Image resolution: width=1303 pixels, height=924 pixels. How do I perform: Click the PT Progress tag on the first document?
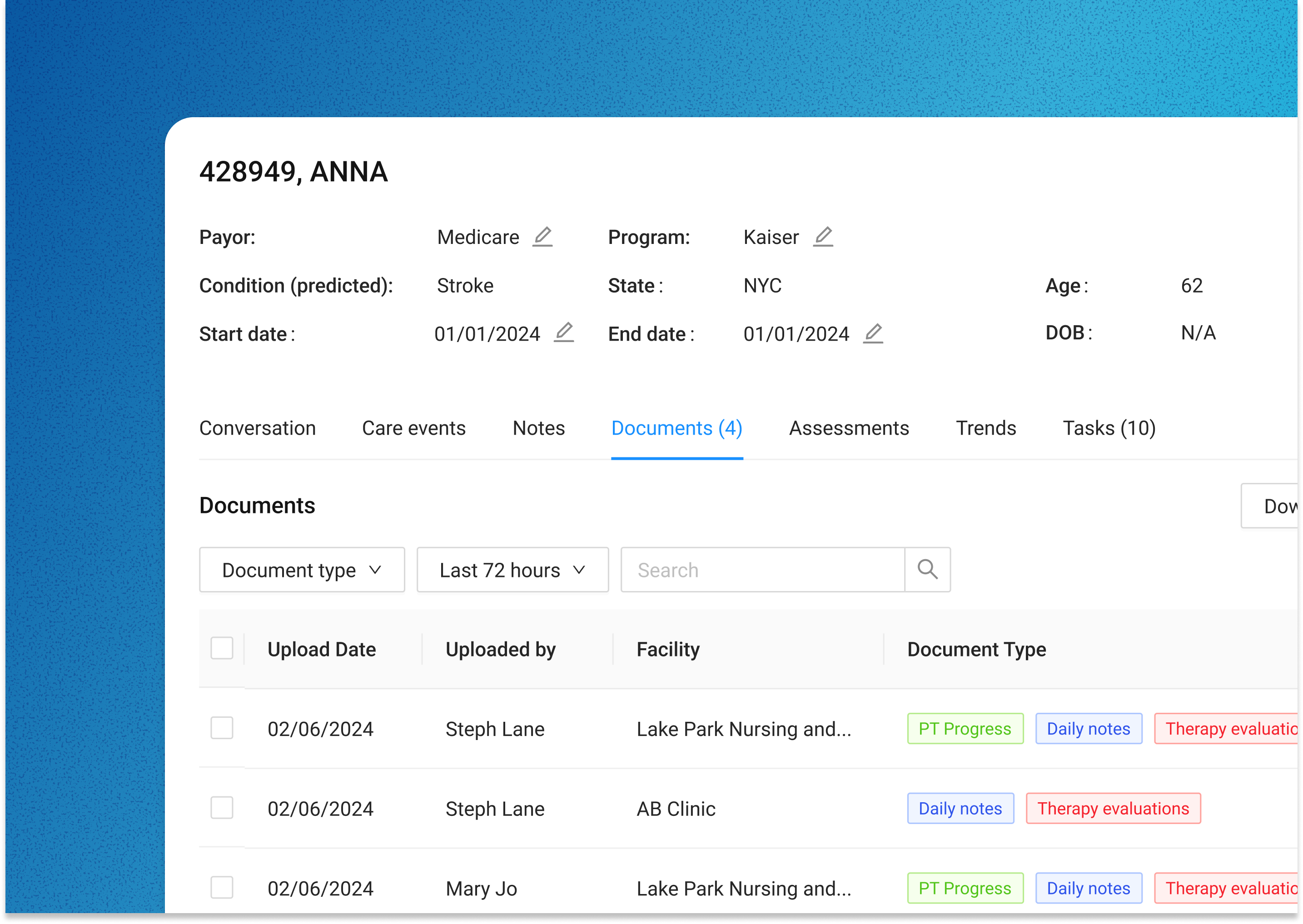[965, 728]
